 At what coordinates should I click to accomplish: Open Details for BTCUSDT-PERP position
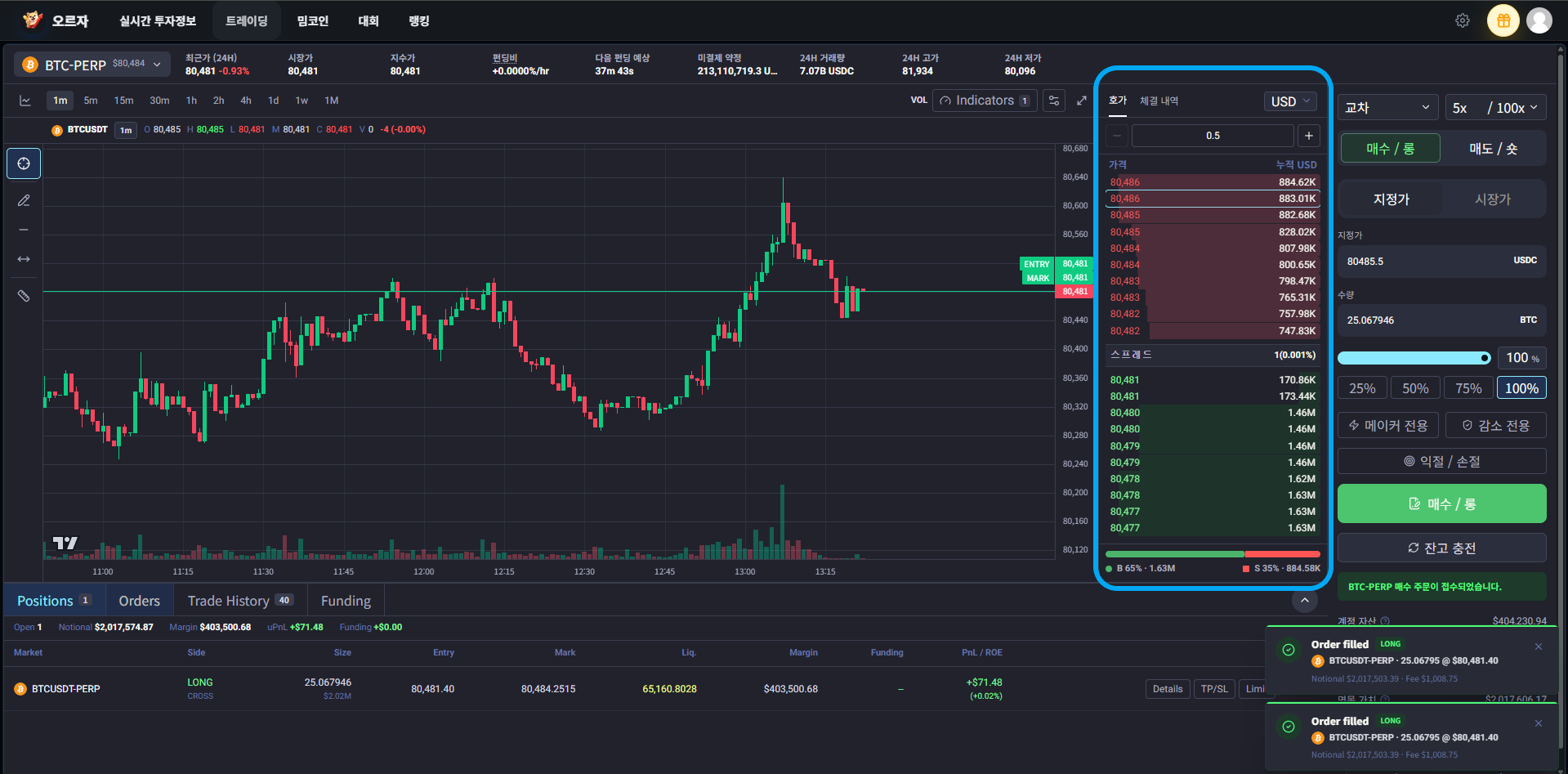point(1168,689)
